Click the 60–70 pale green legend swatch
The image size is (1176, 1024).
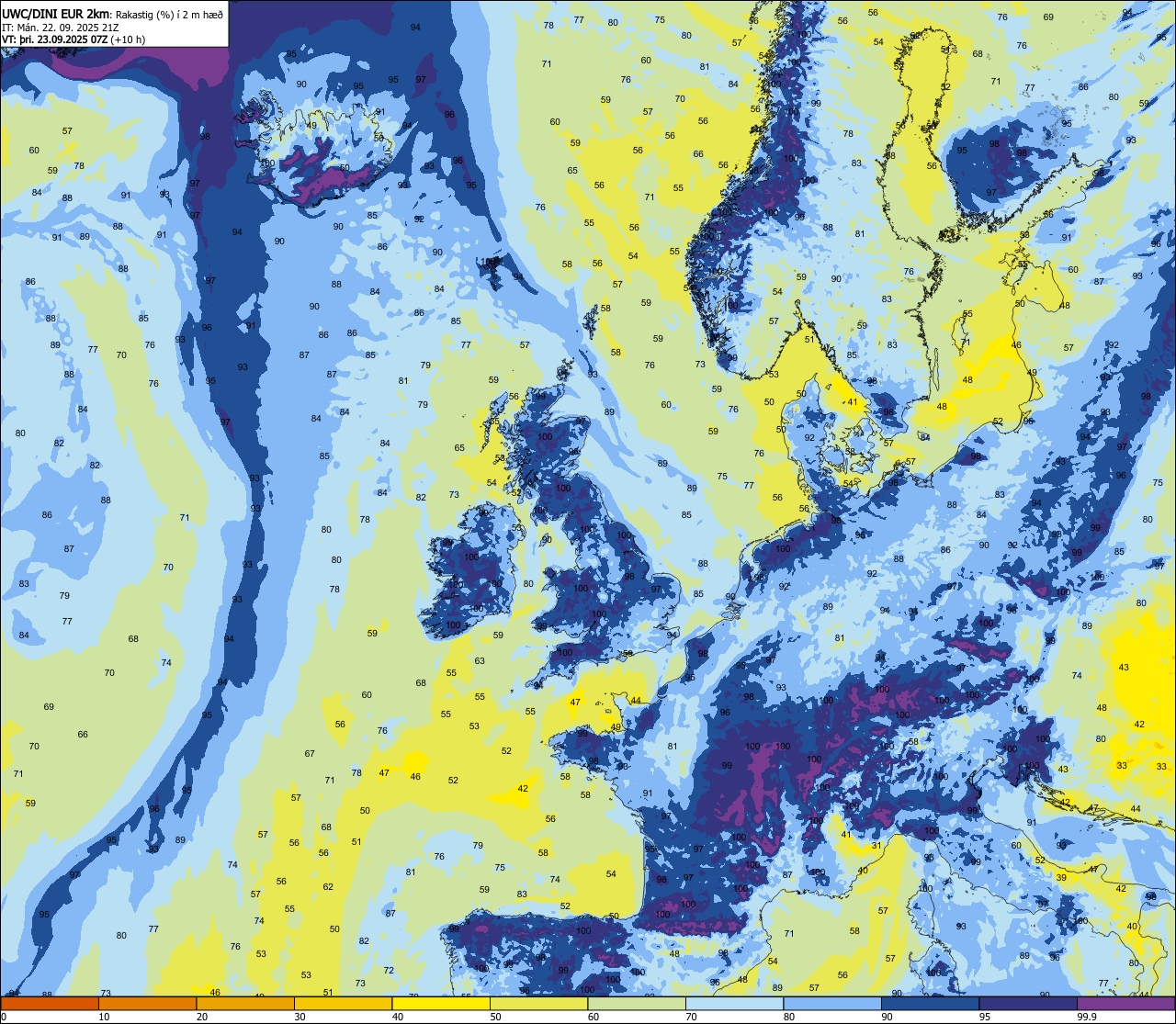[637, 1004]
